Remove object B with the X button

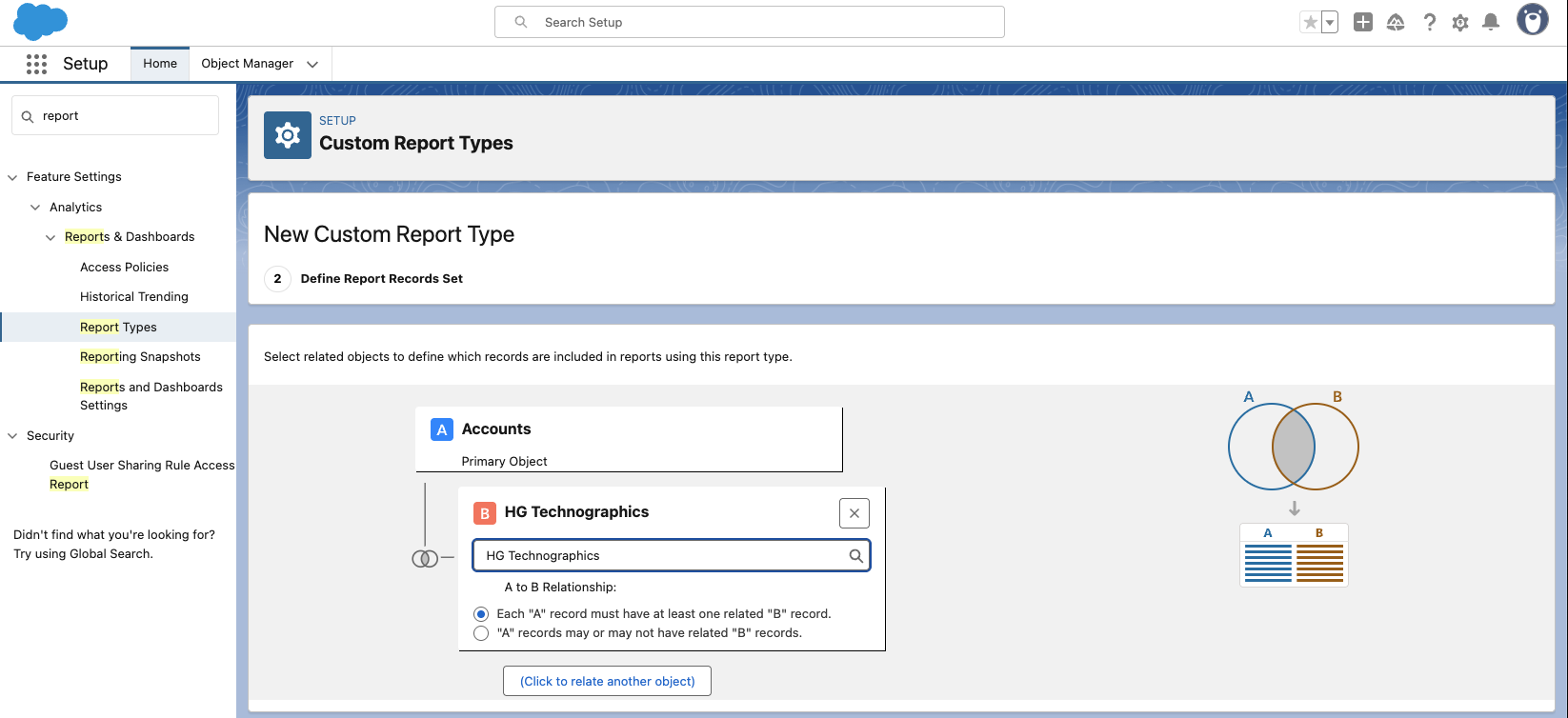pyautogui.click(x=854, y=513)
